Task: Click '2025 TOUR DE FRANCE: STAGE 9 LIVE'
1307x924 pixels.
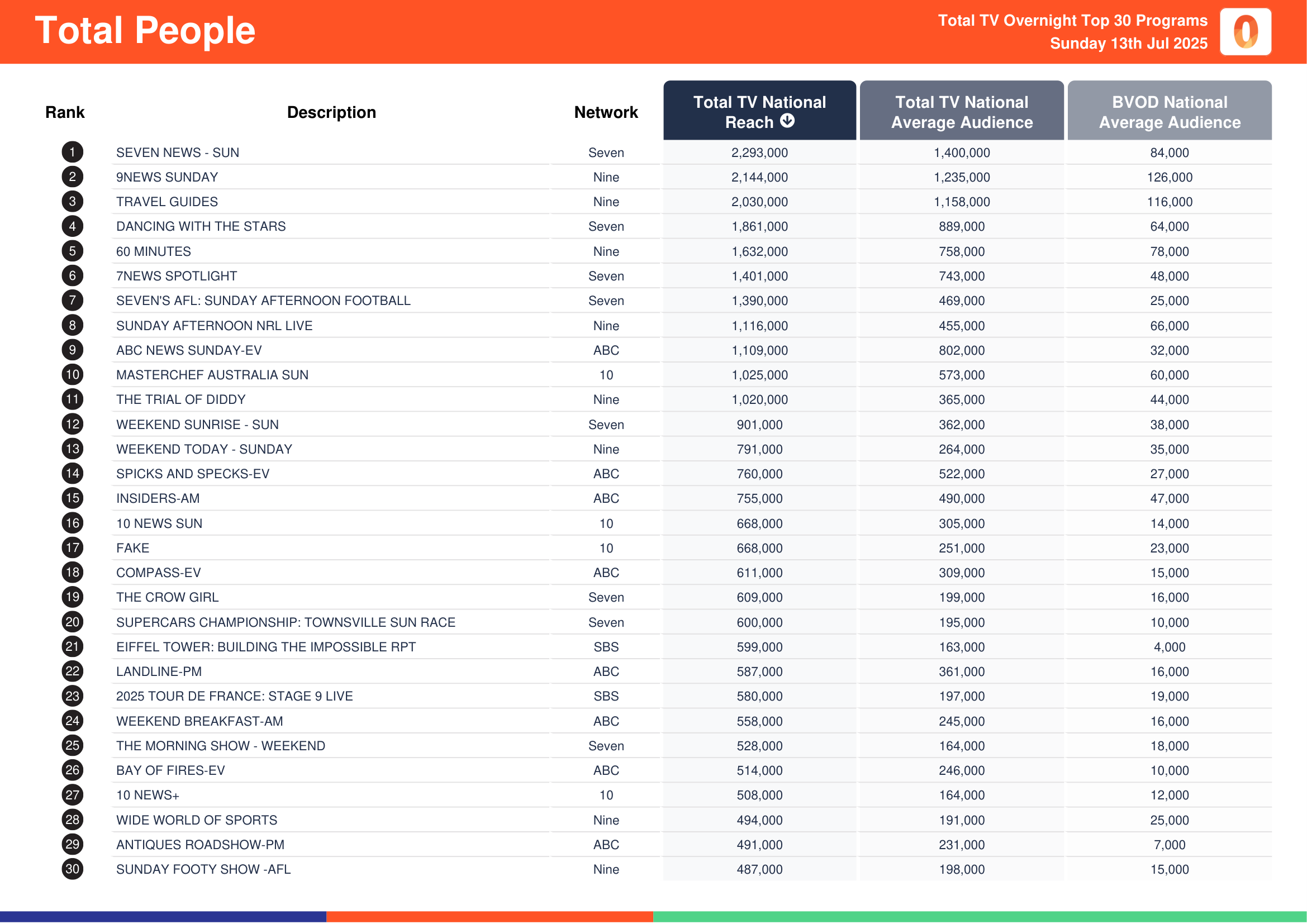Action: [235, 697]
